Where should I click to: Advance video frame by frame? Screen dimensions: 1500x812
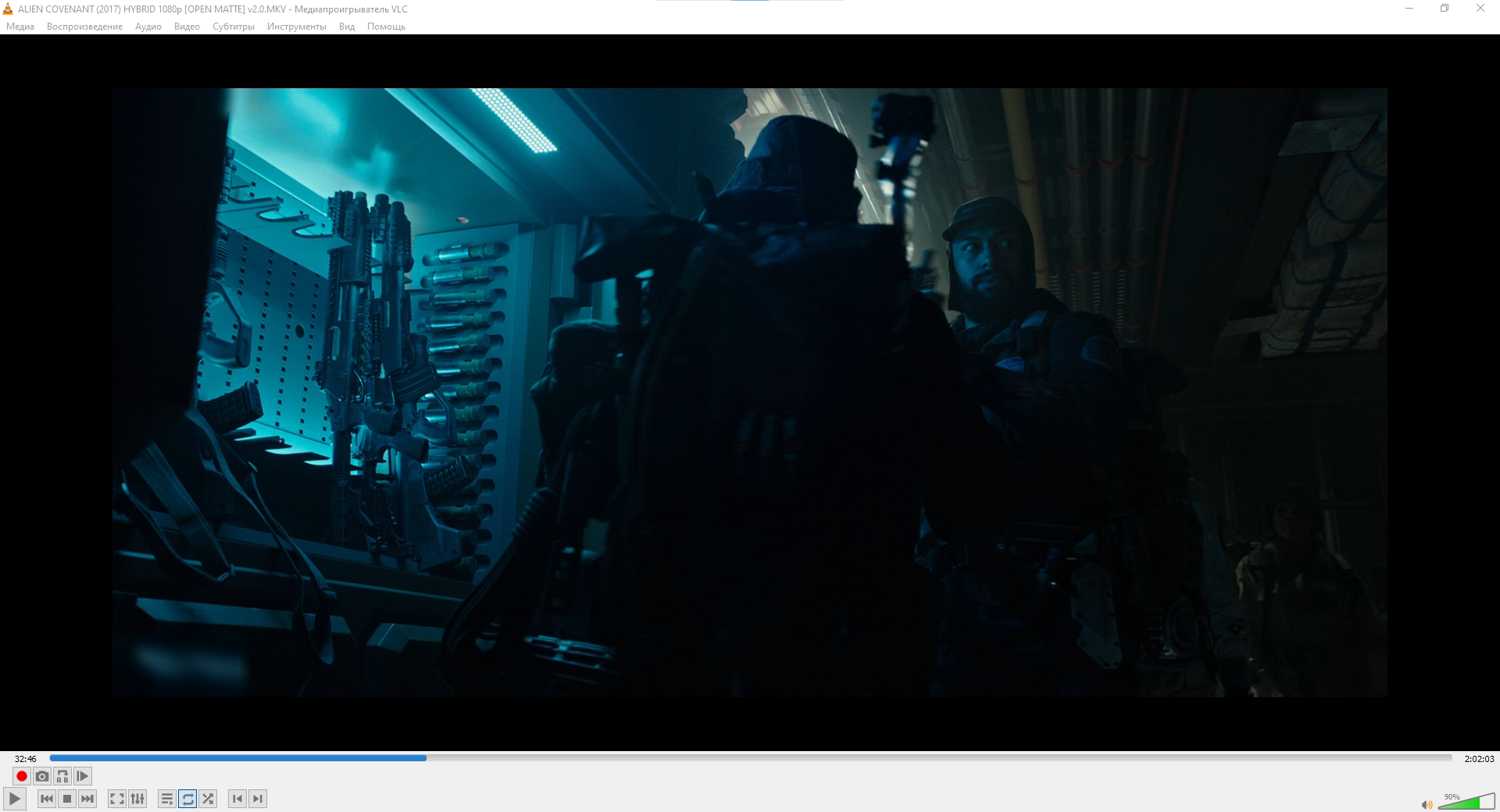click(83, 776)
